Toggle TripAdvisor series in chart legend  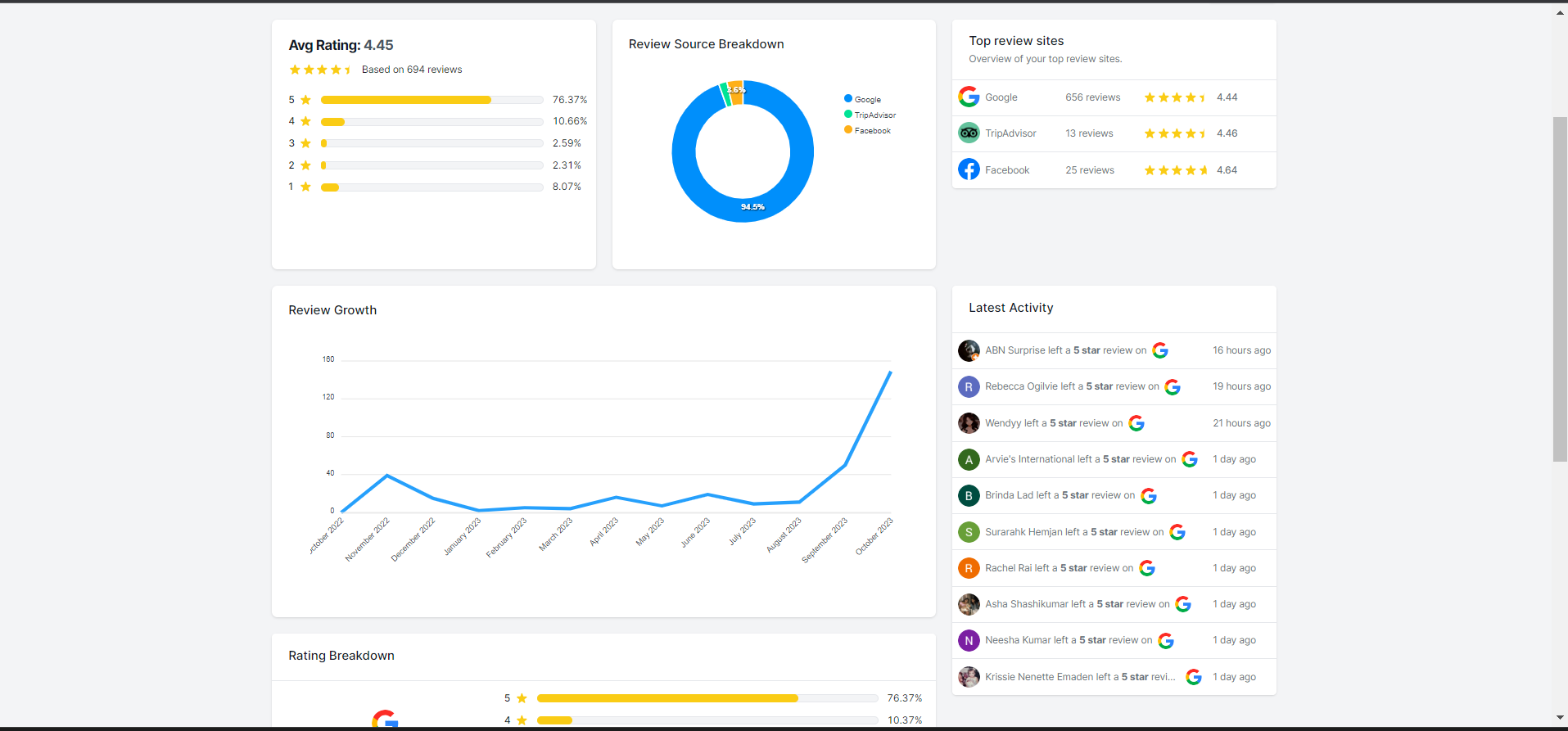point(870,115)
